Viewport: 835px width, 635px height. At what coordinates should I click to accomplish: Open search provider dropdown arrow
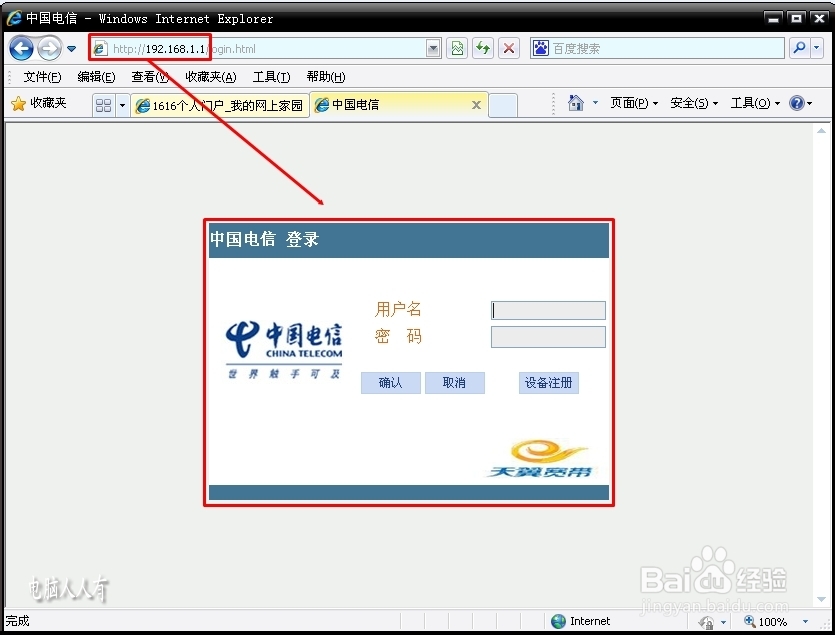817,48
